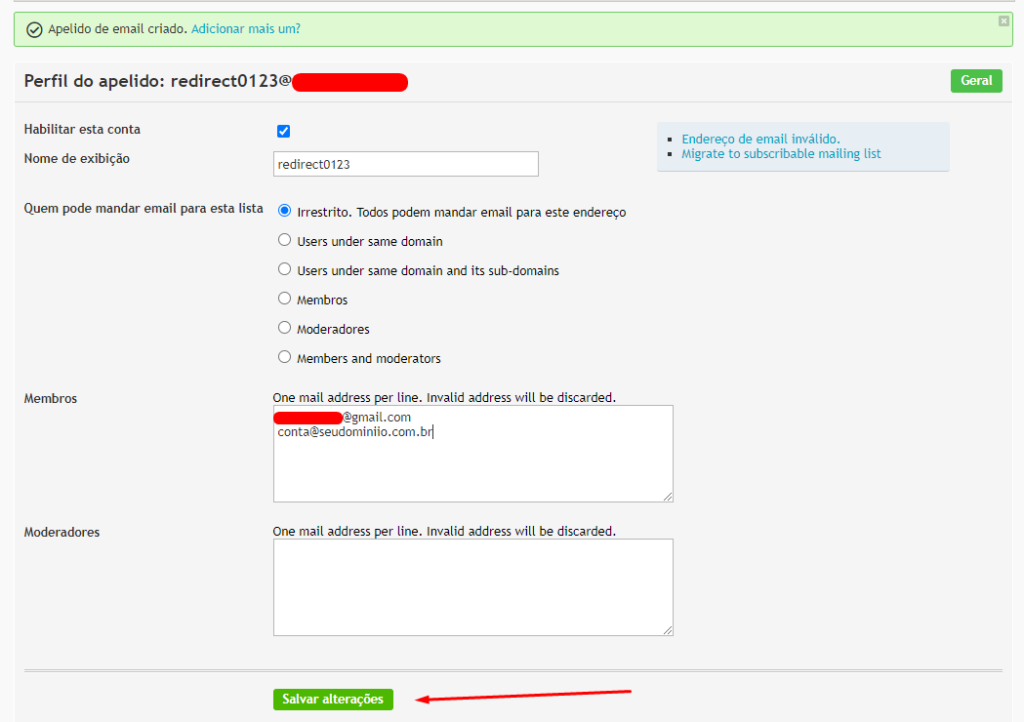
Task: Click inside the empty Moderadores text area
Action: pyautogui.click(x=472, y=587)
